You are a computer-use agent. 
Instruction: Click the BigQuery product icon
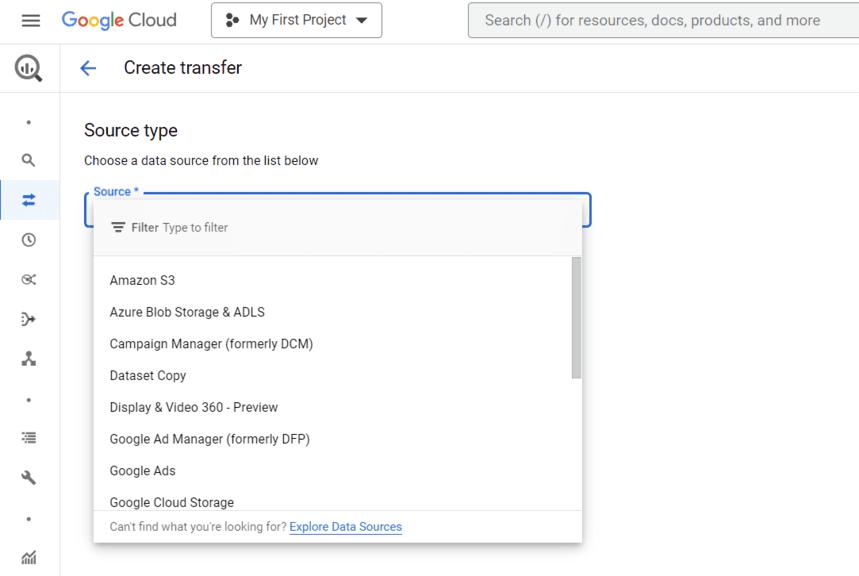click(28, 69)
